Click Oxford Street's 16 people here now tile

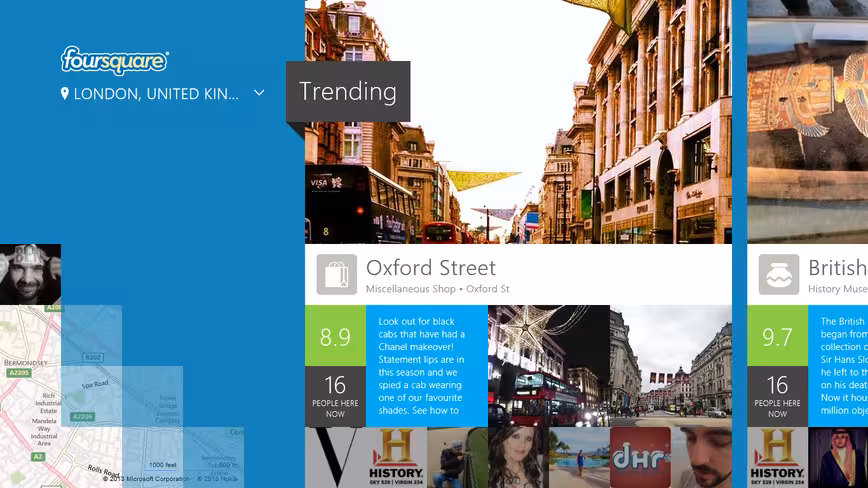click(335, 396)
